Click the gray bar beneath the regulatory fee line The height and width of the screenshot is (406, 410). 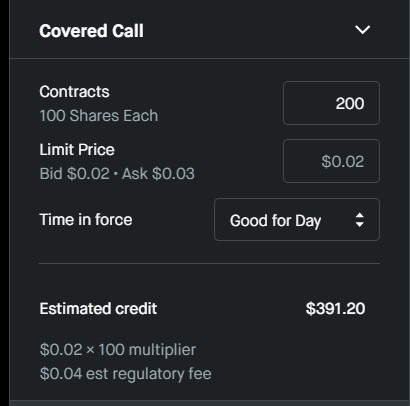[x=210, y=403]
